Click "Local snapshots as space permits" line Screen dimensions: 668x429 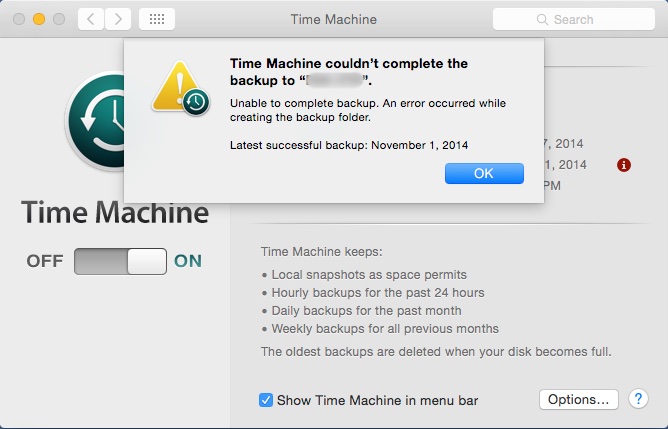[x=369, y=275]
